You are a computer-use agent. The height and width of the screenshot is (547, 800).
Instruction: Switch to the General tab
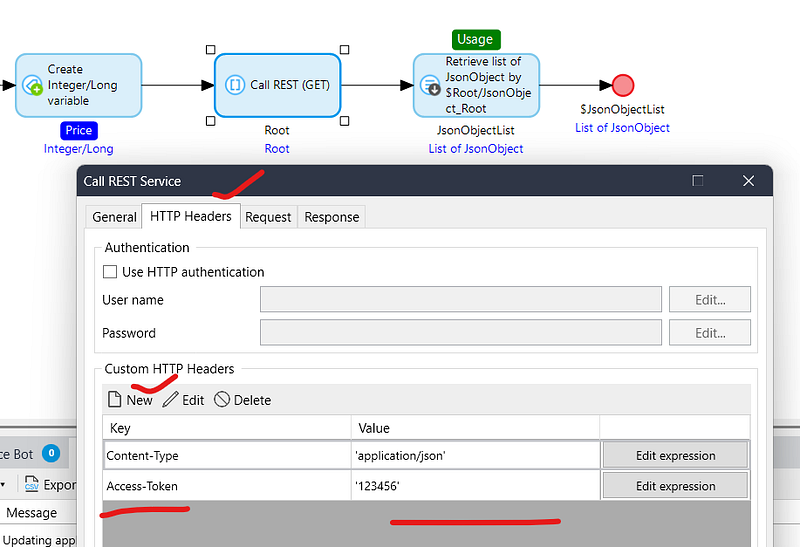click(114, 217)
